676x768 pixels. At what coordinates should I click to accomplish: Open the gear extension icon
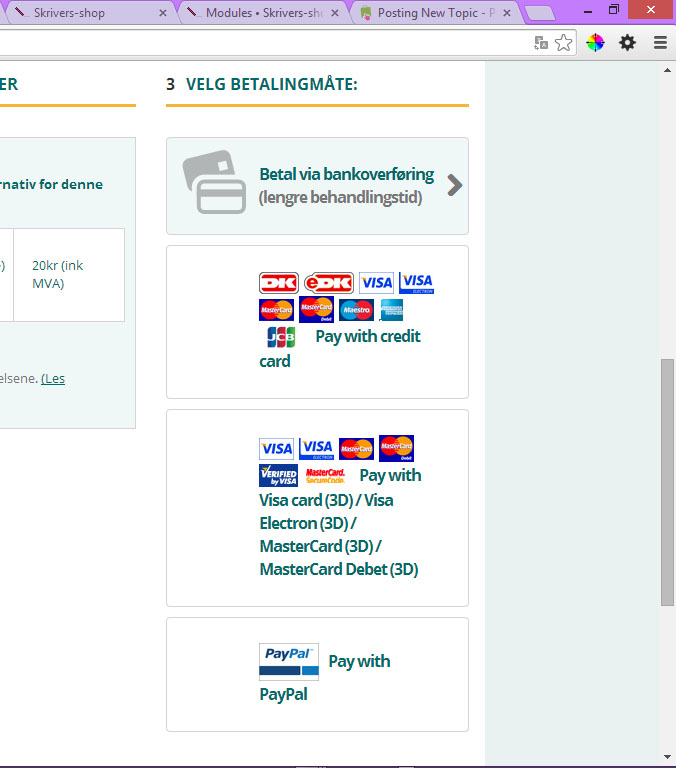[628, 43]
